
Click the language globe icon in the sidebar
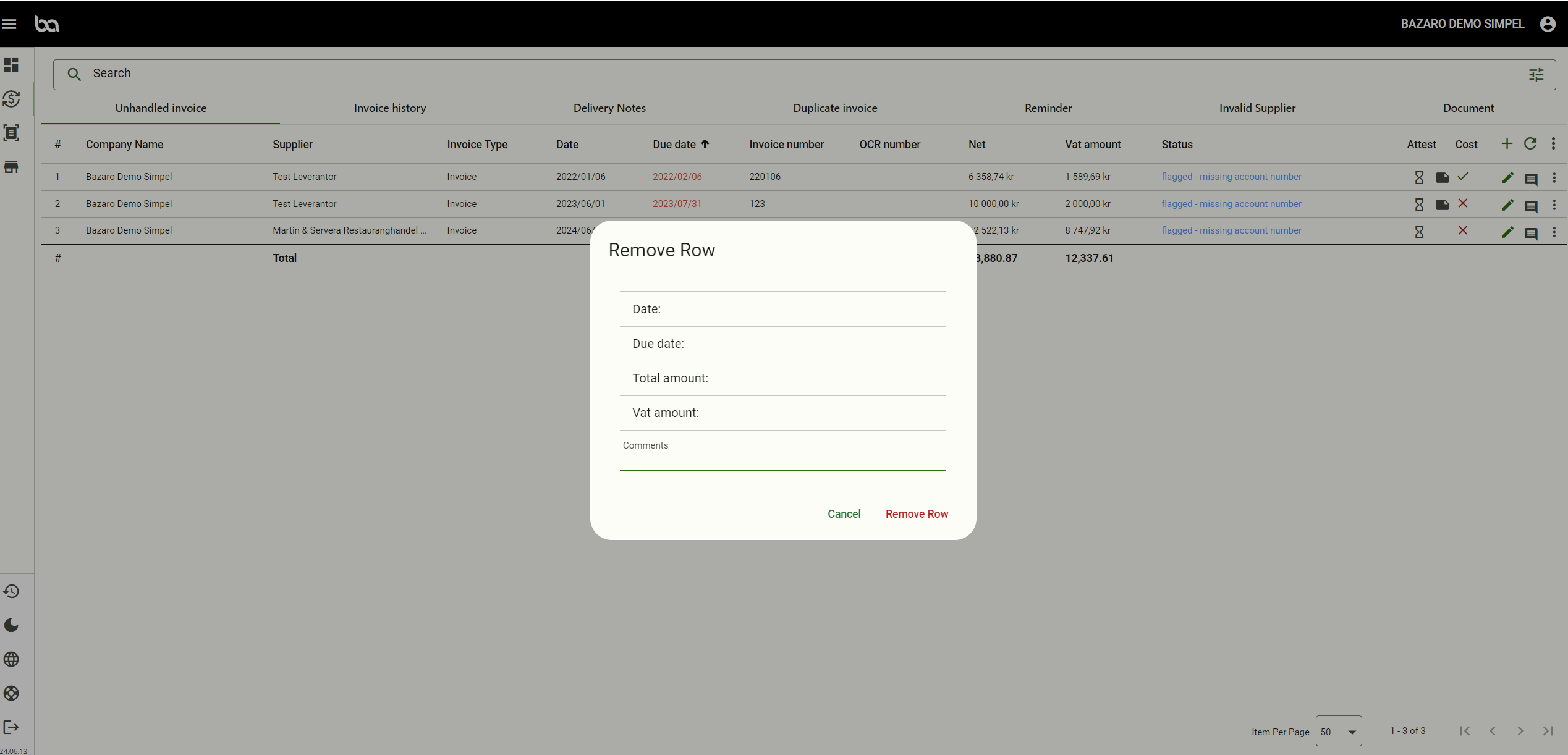[11, 659]
